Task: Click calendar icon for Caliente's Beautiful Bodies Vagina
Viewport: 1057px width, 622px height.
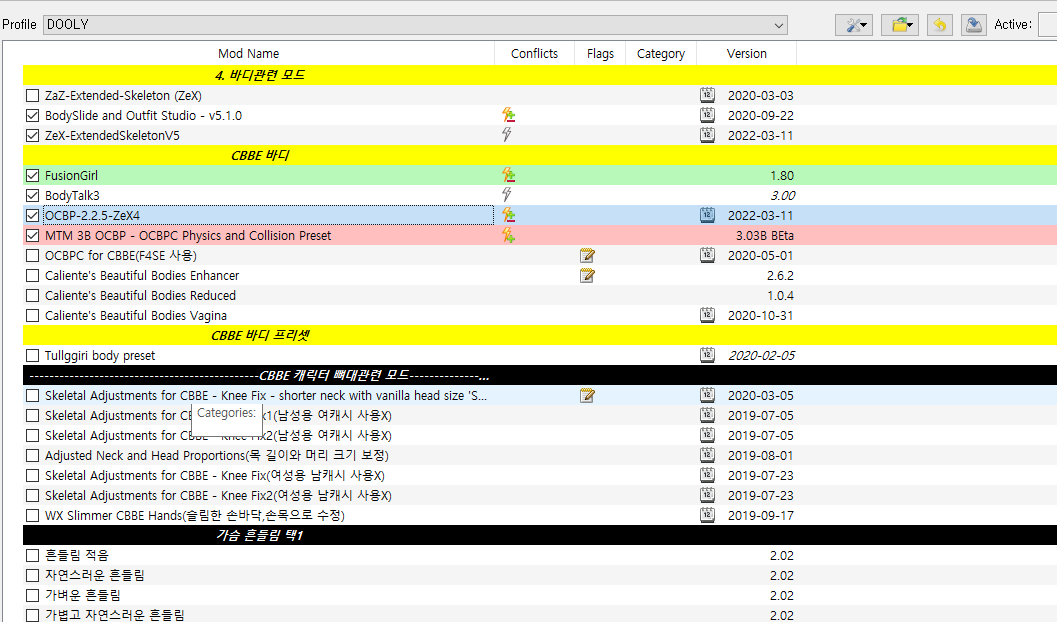Action: (x=707, y=315)
